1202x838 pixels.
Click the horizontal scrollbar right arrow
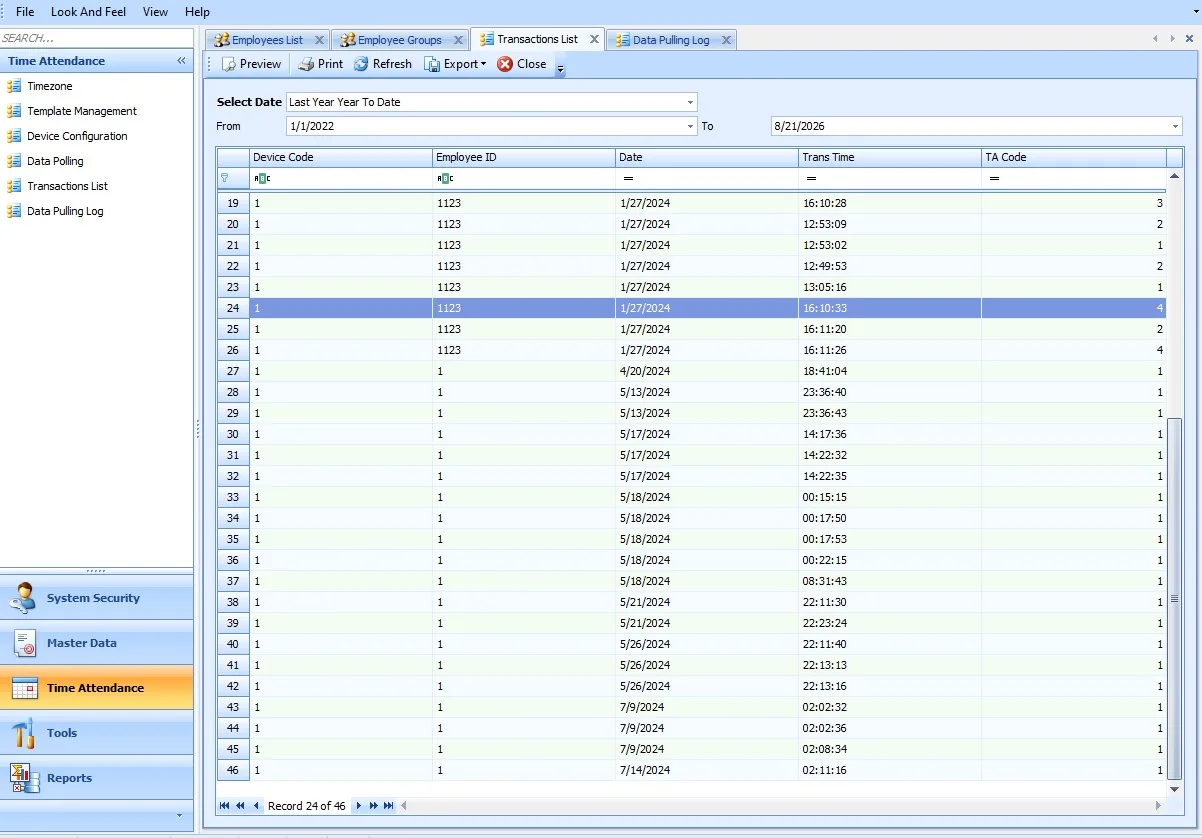(x=1159, y=806)
